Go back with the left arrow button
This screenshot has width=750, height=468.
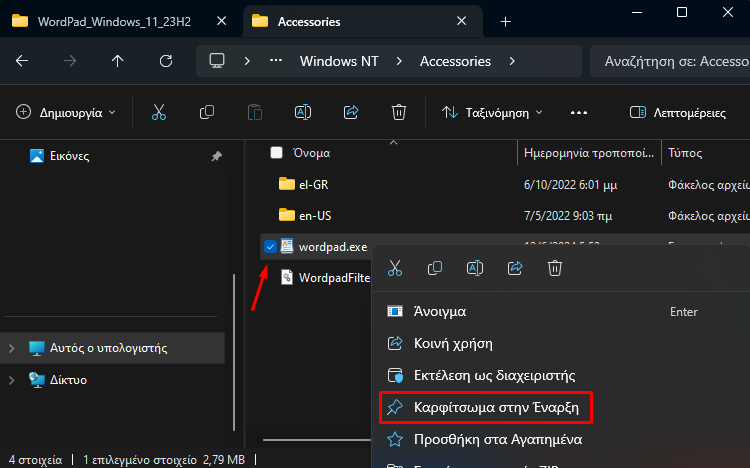point(22,61)
